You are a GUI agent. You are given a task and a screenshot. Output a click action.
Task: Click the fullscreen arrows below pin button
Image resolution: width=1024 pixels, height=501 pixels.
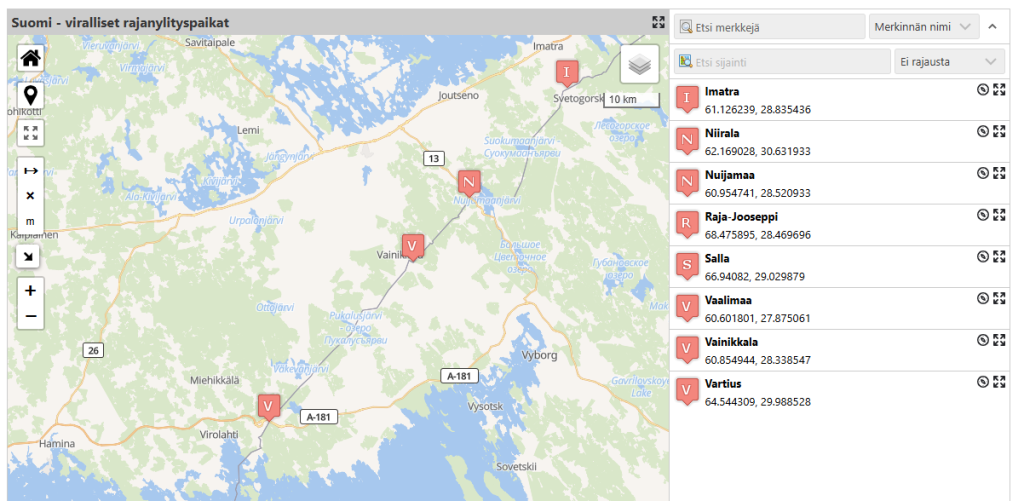30,133
